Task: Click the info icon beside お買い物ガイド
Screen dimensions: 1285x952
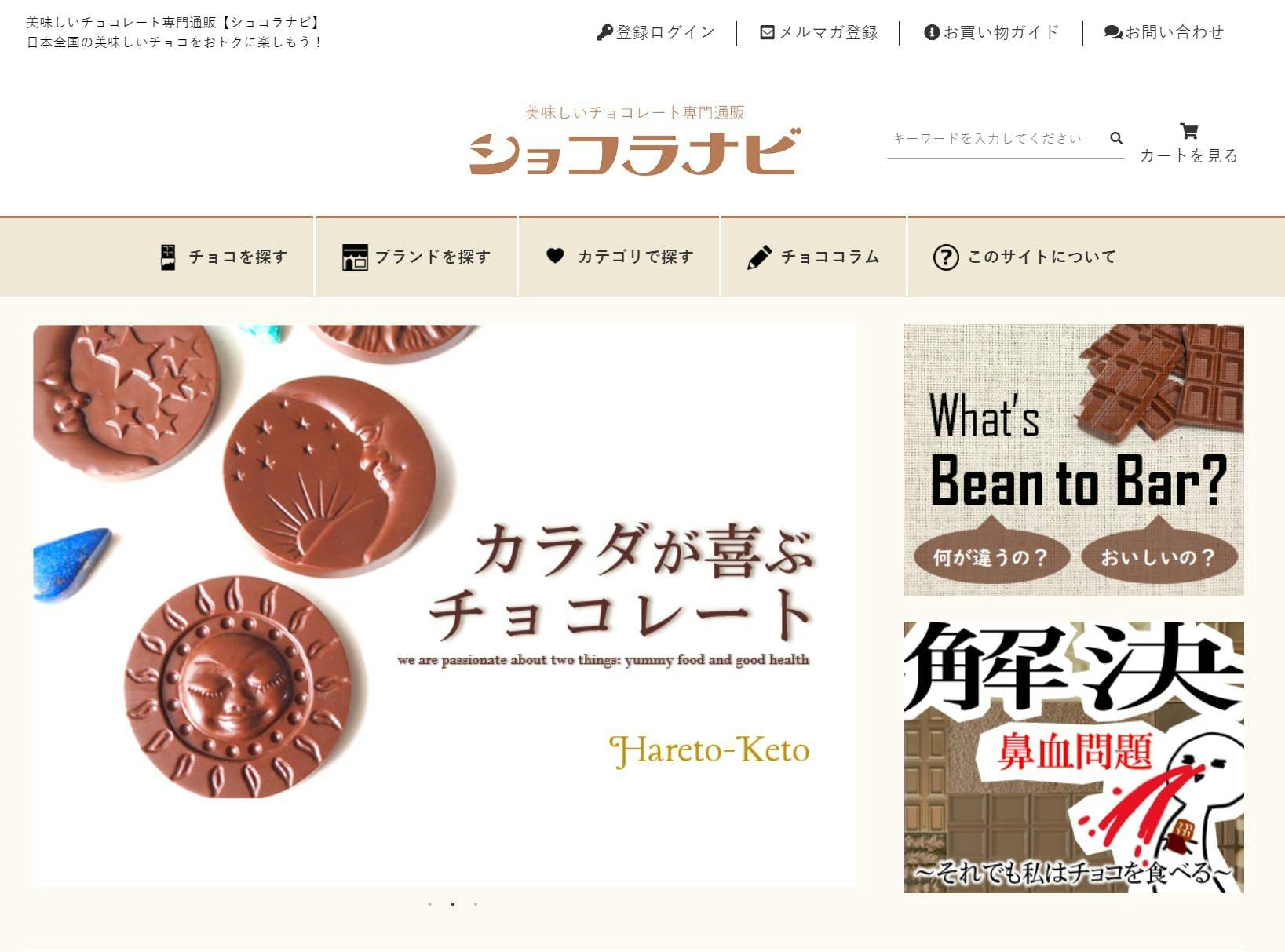Action: click(x=932, y=32)
